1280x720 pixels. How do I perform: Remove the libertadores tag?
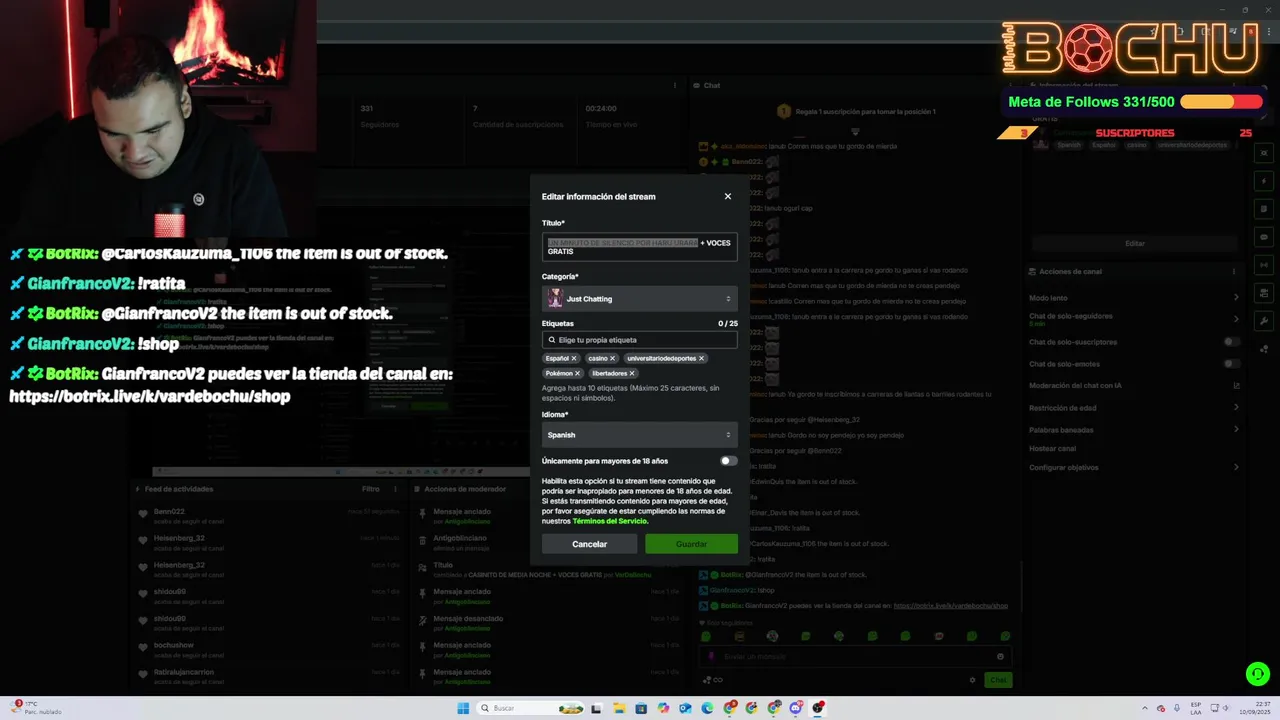631,373
